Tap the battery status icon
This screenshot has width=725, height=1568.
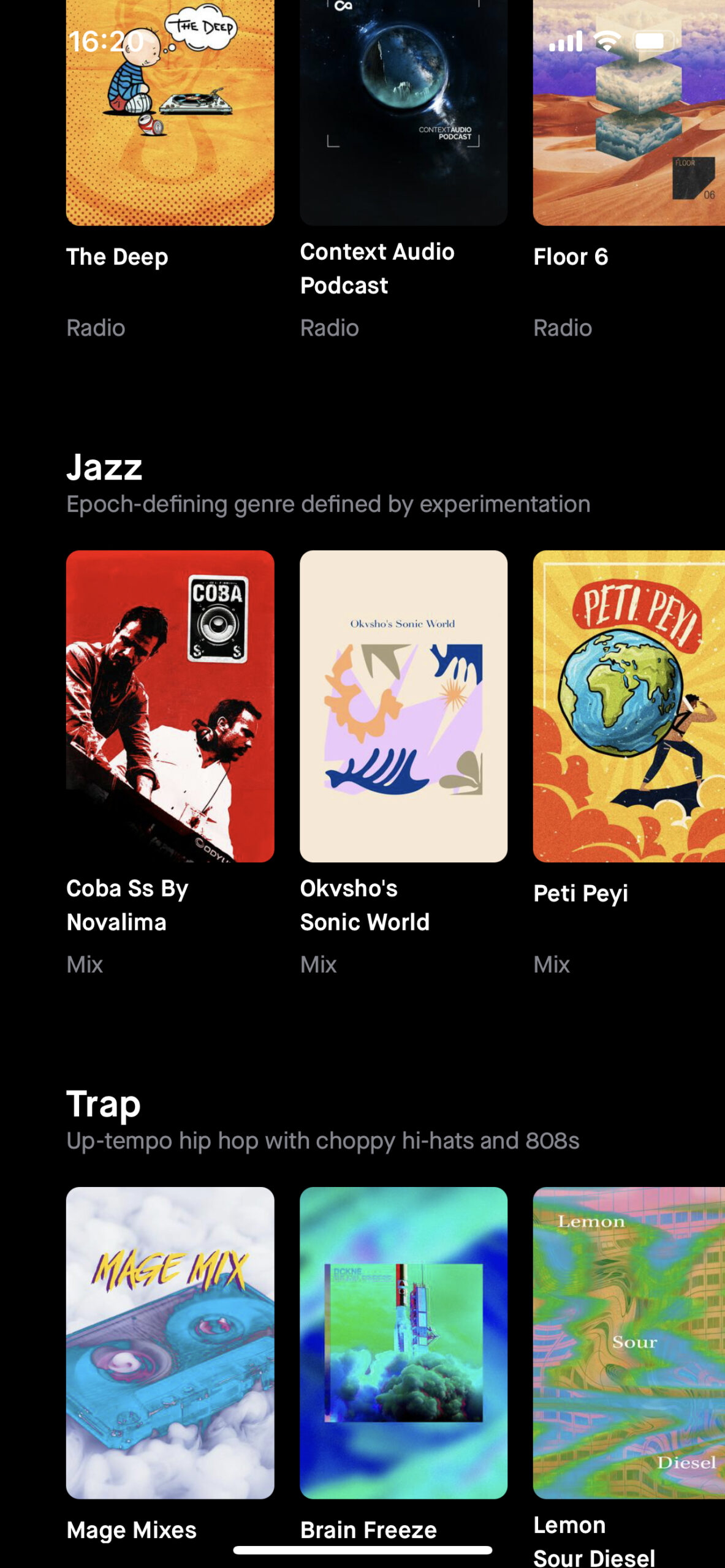click(655, 41)
